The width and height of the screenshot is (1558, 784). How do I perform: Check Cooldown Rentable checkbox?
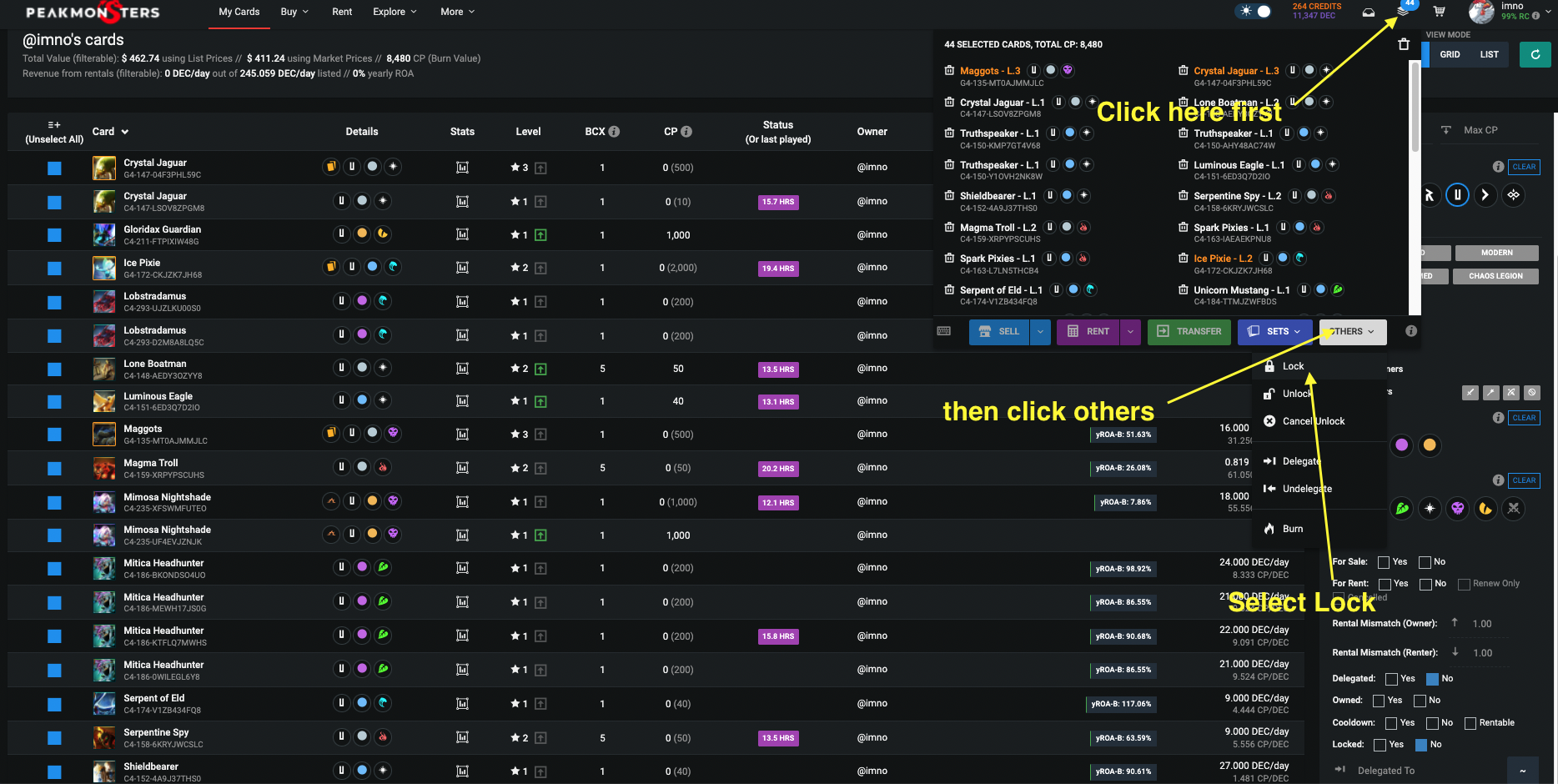[1470, 723]
